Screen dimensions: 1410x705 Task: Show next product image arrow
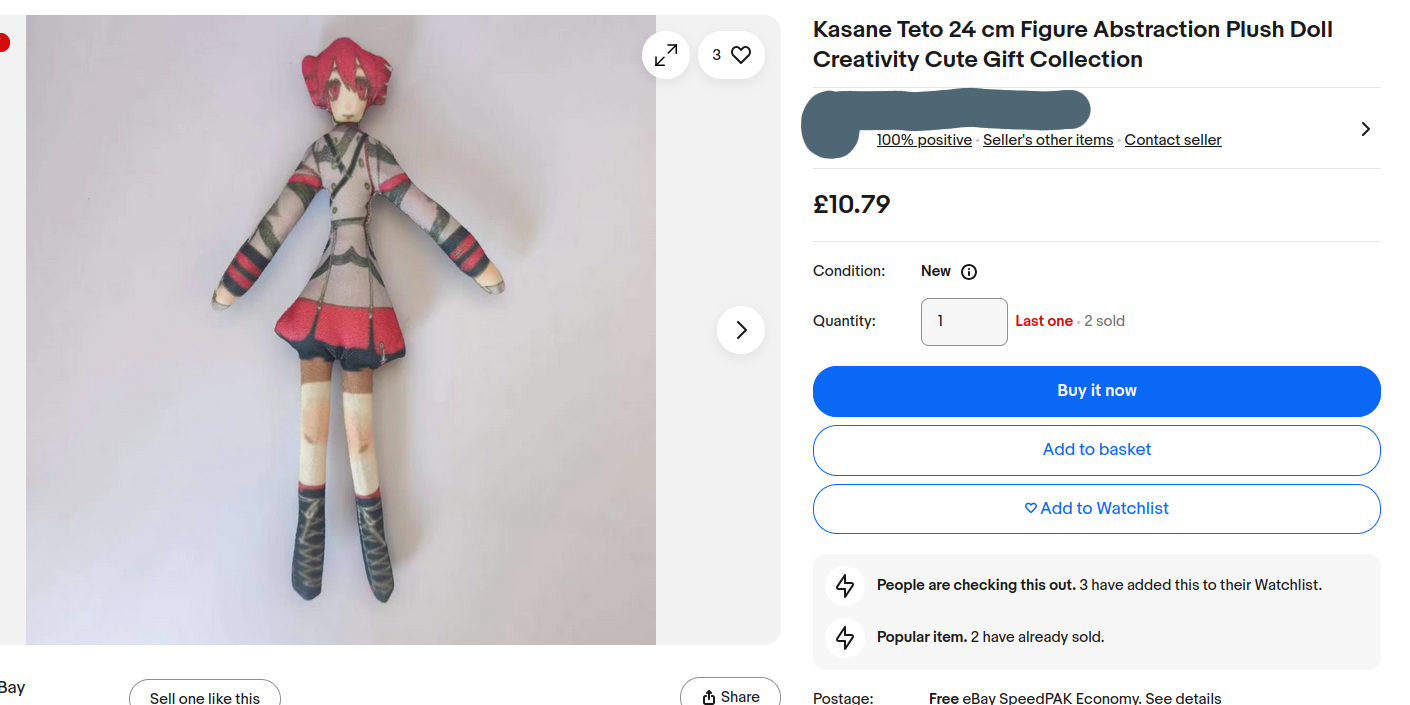[741, 330]
